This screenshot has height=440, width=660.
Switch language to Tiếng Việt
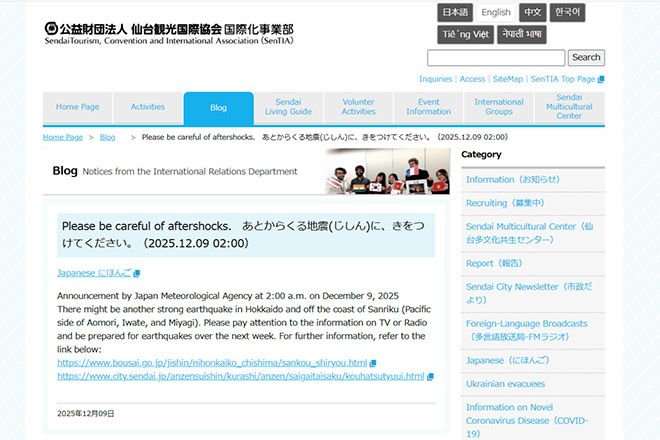click(464, 35)
